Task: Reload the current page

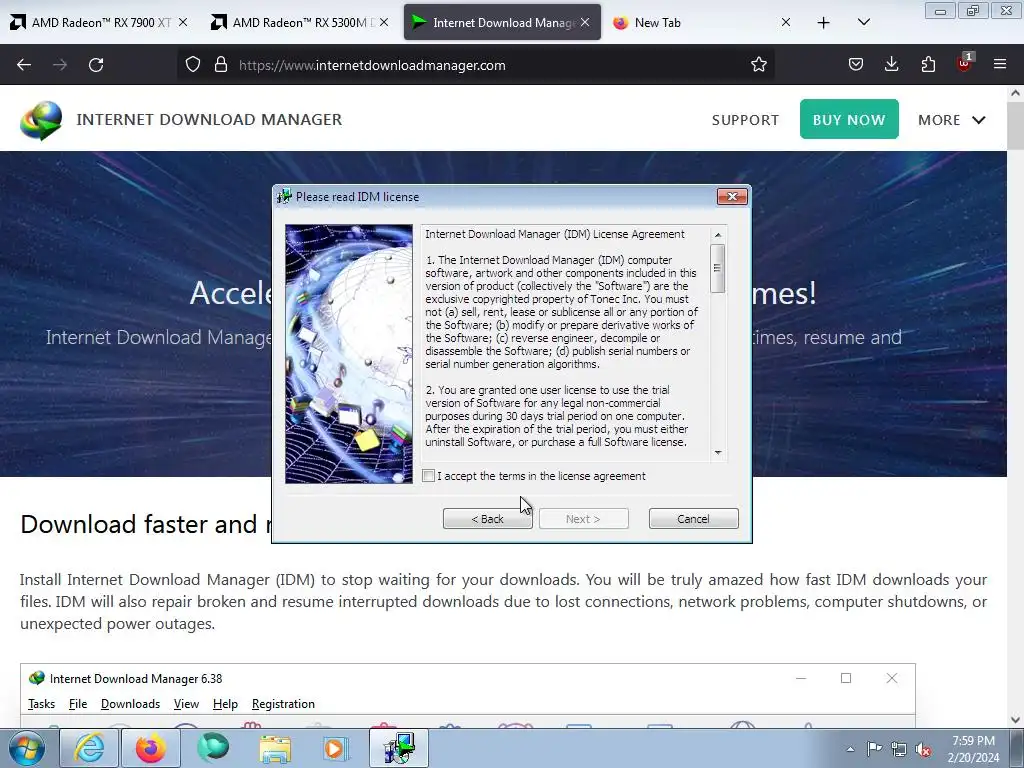Action: click(x=96, y=65)
